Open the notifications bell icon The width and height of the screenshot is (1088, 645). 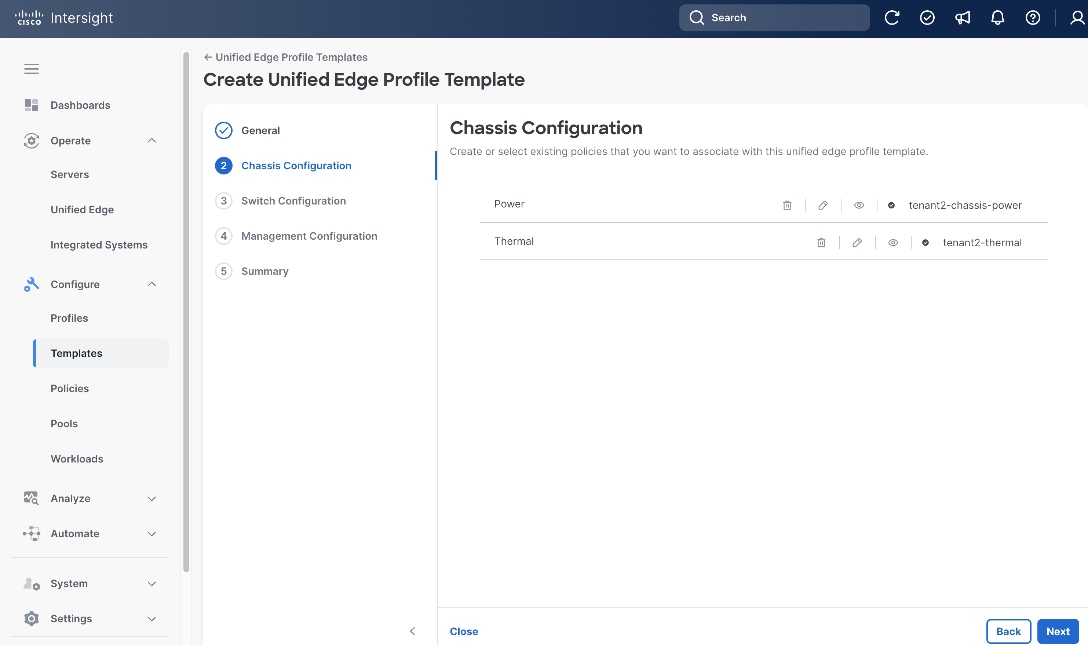pyautogui.click(x=997, y=18)
